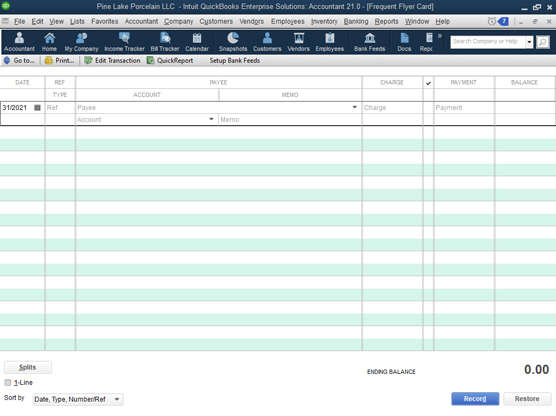
Task: Open the Company menu
Action: click(x=178, y=22)
